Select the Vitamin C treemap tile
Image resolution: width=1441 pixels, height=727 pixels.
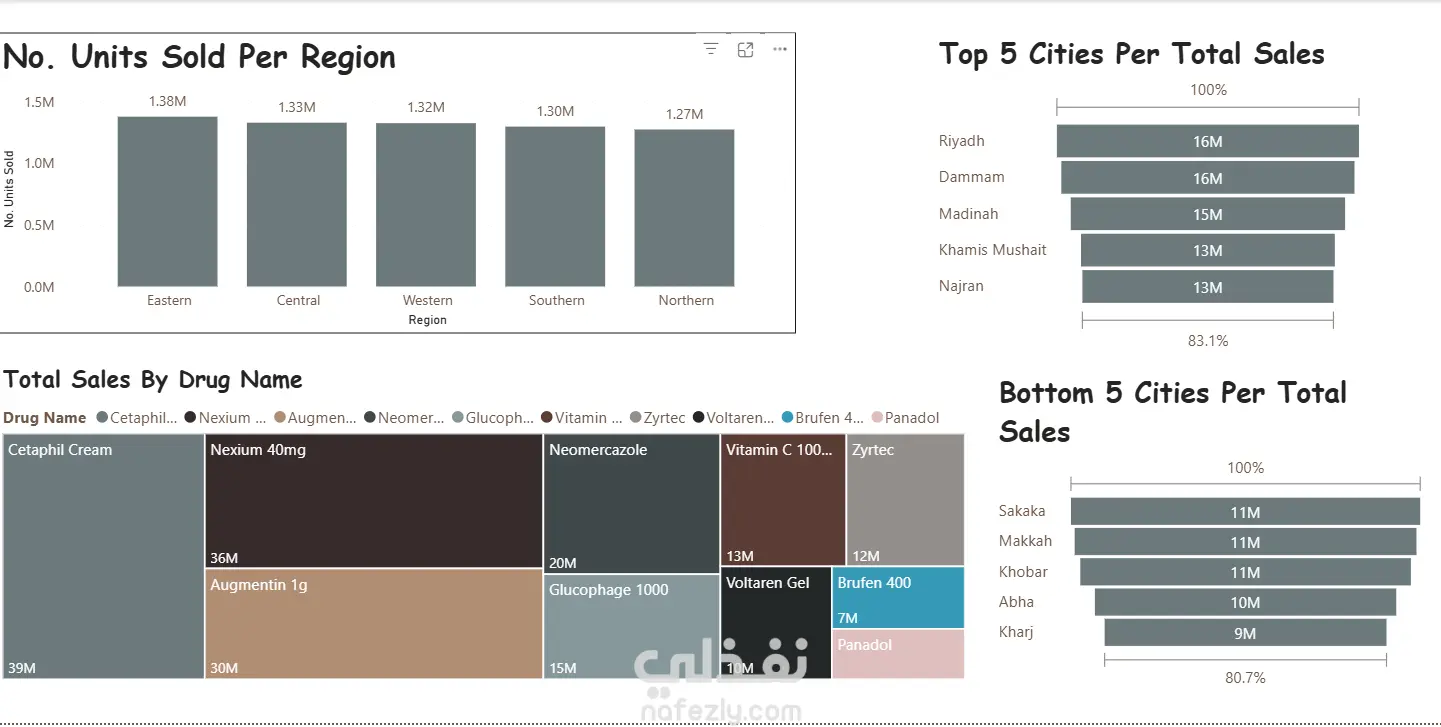(x=783, y=500)
